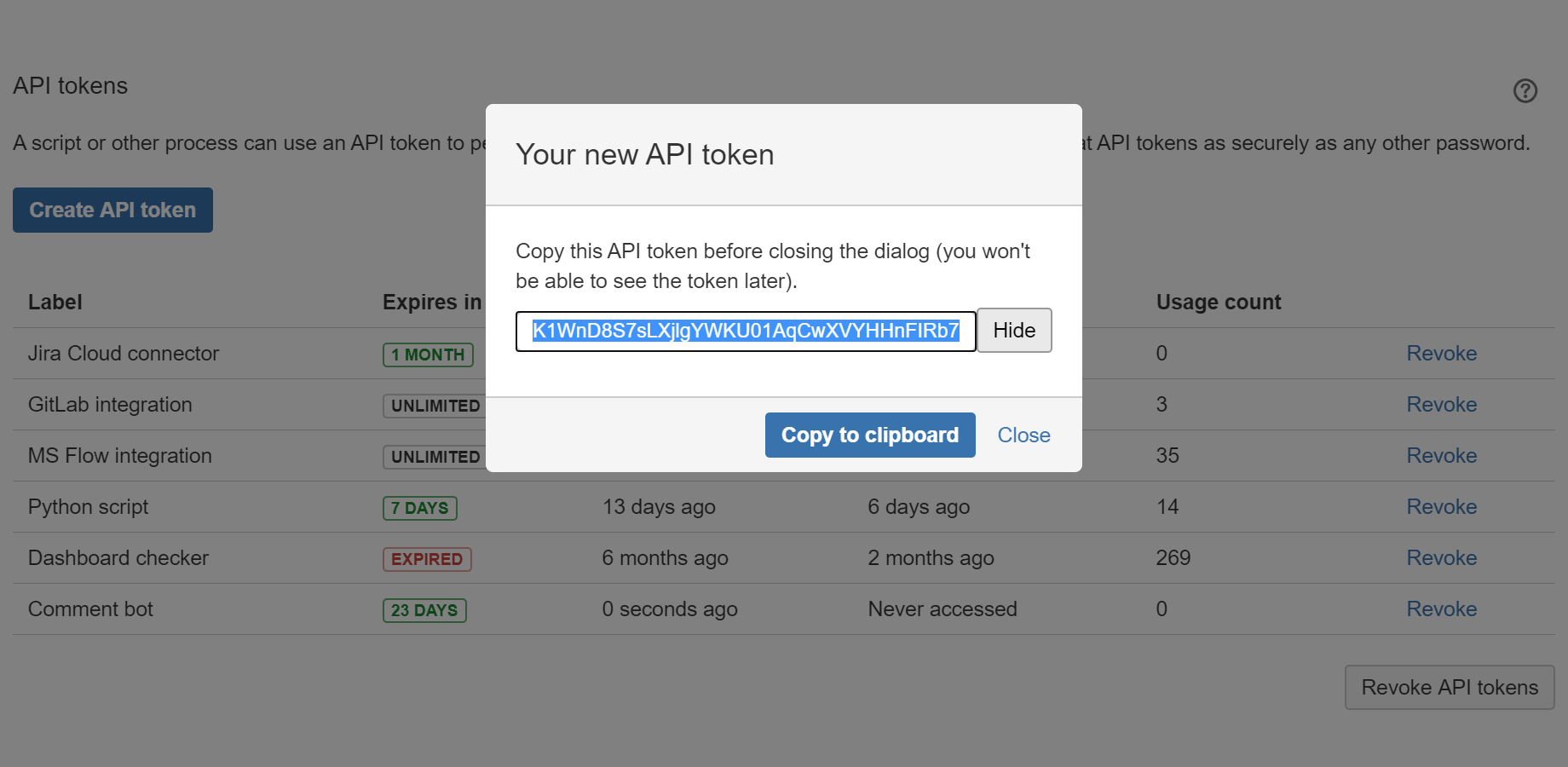
Task: Close the new API token dialog
Action: click(x=1023, y=435)
